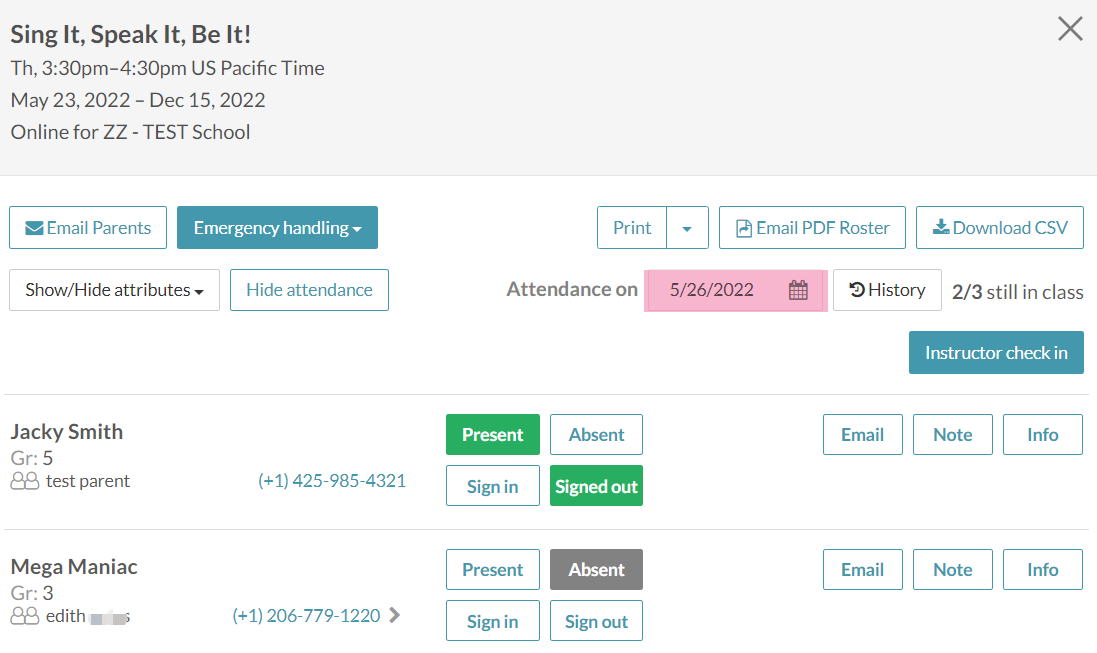Click the parents icon beside edith

(24, 616)
